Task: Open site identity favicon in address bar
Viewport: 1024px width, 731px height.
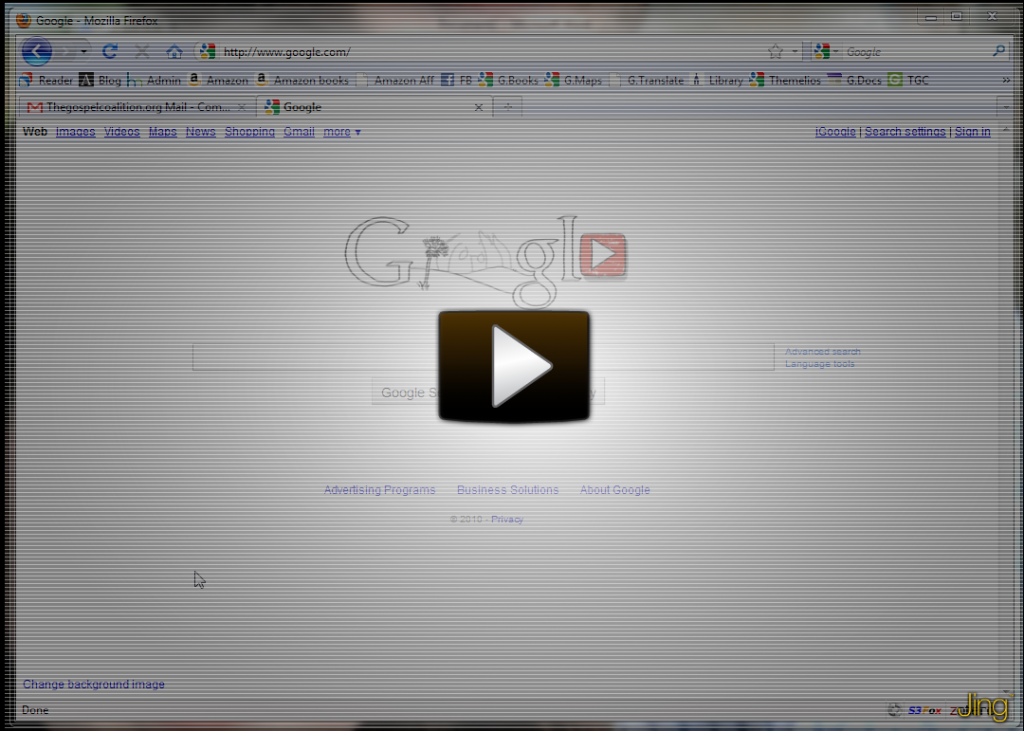Action: 207,52
